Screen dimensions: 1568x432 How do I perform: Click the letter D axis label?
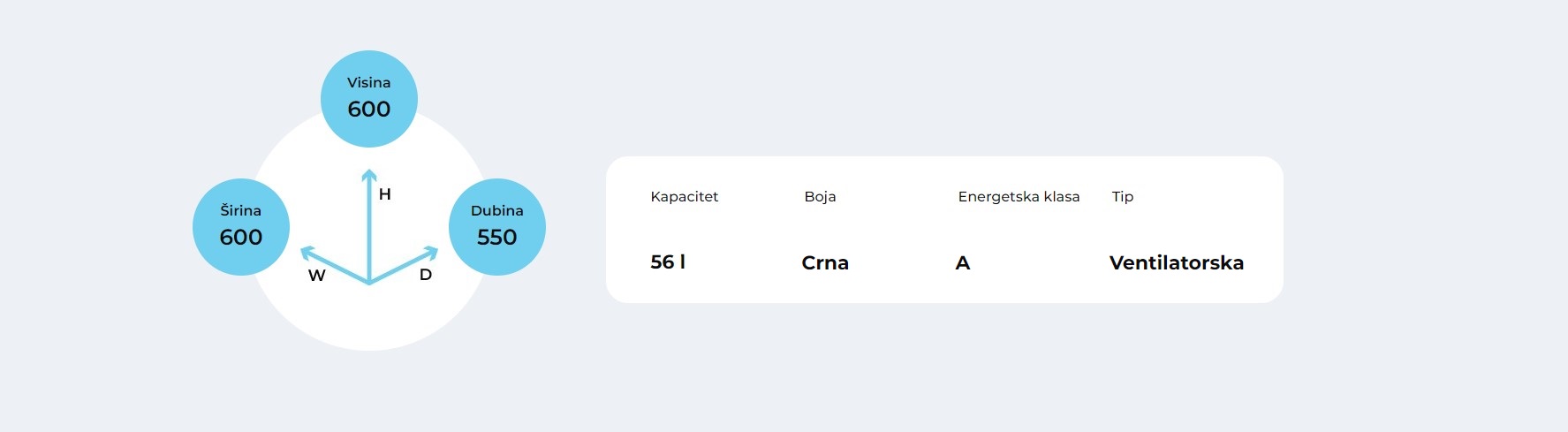coord(426,275)
